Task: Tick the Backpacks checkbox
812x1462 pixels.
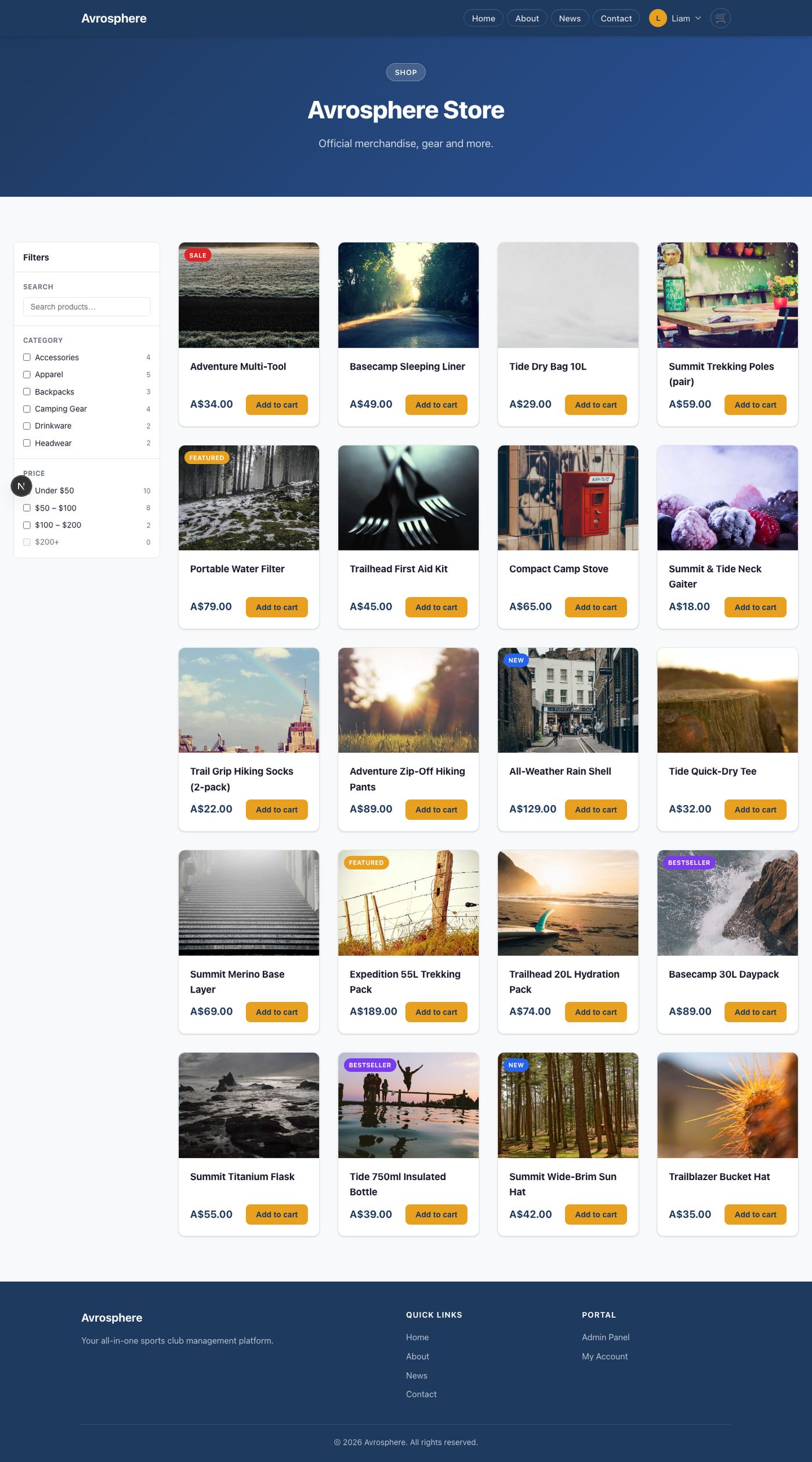Action: click(x=27, y=392)
